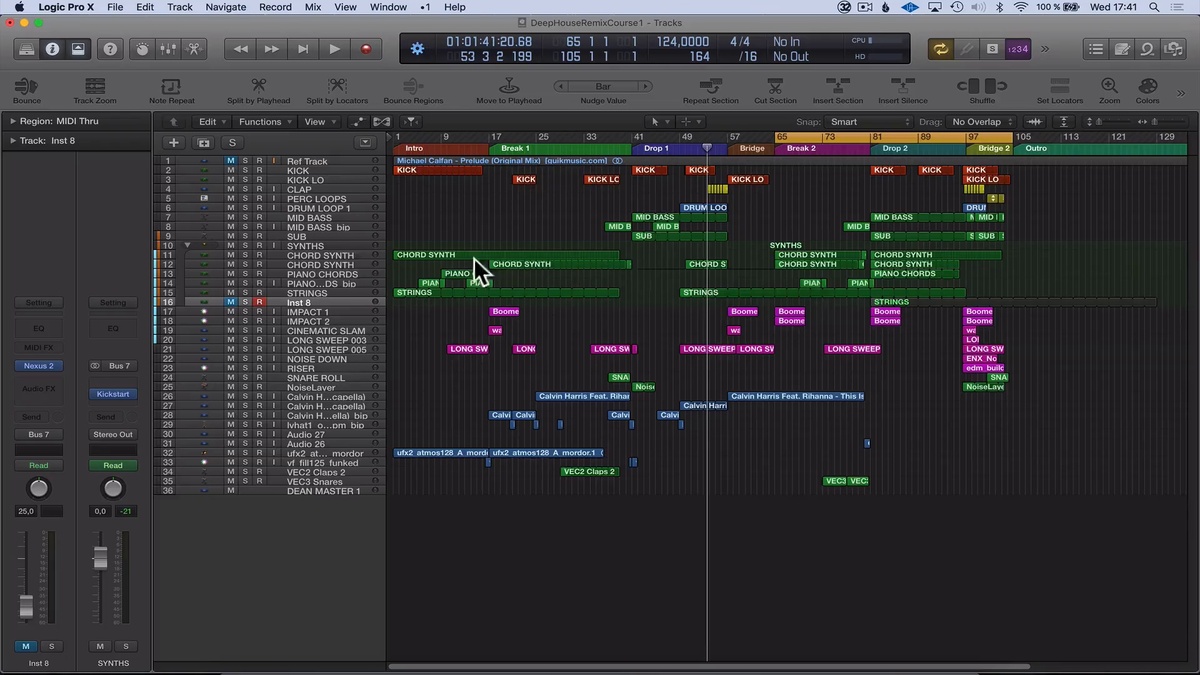Click the Bounce toolbar icon
Screen dimensions: 1200x675
pos(27,87)
